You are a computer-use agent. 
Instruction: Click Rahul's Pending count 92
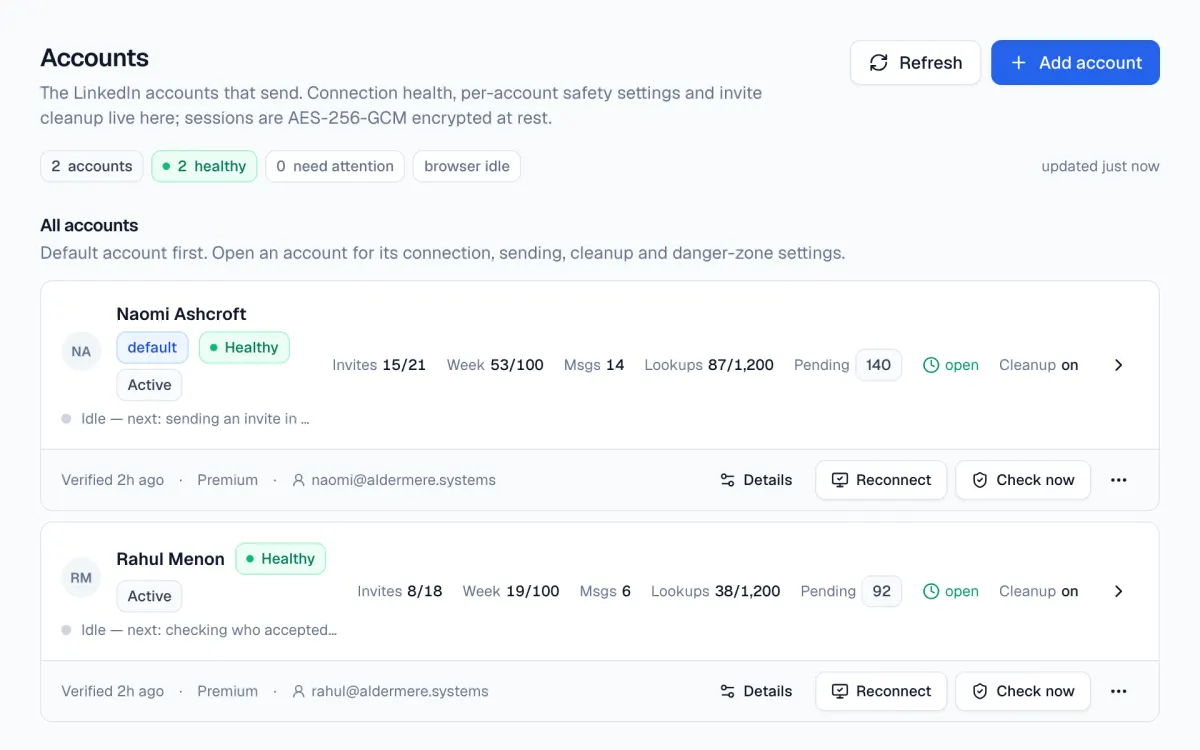[881, 591]
